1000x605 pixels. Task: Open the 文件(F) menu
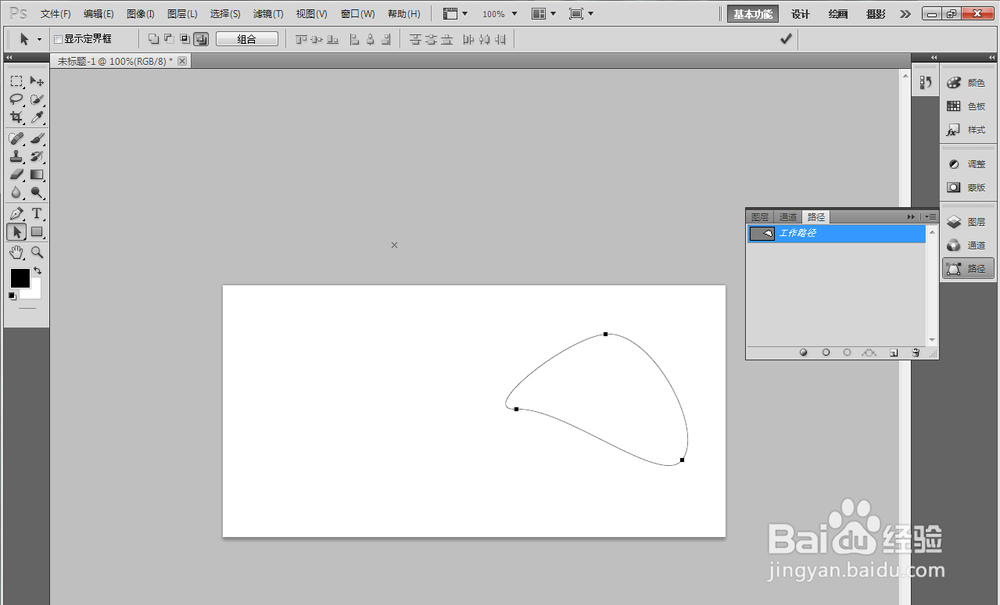(55, 13)
